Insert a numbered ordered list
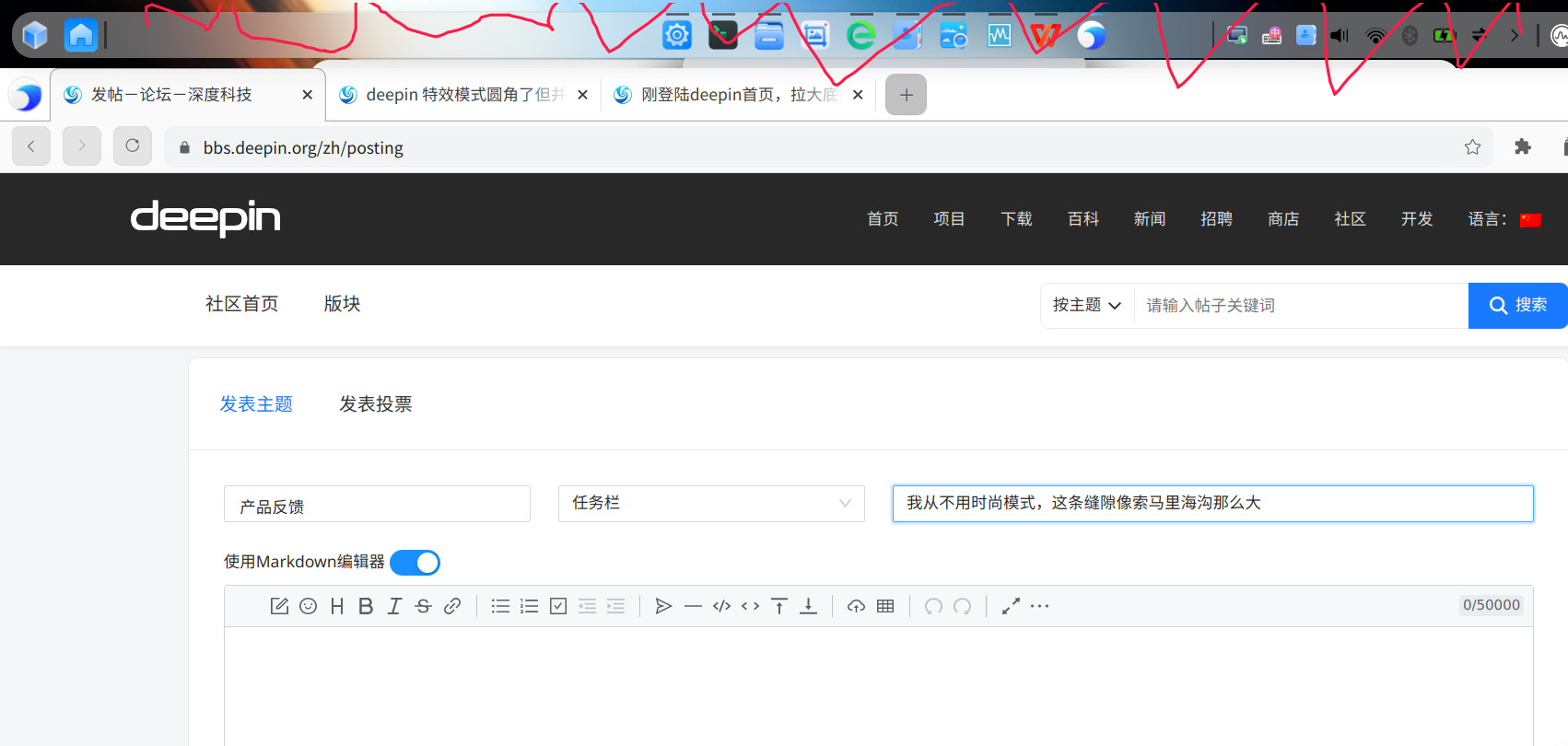This screenshot has width=1568, height=746. pos(530,606)
